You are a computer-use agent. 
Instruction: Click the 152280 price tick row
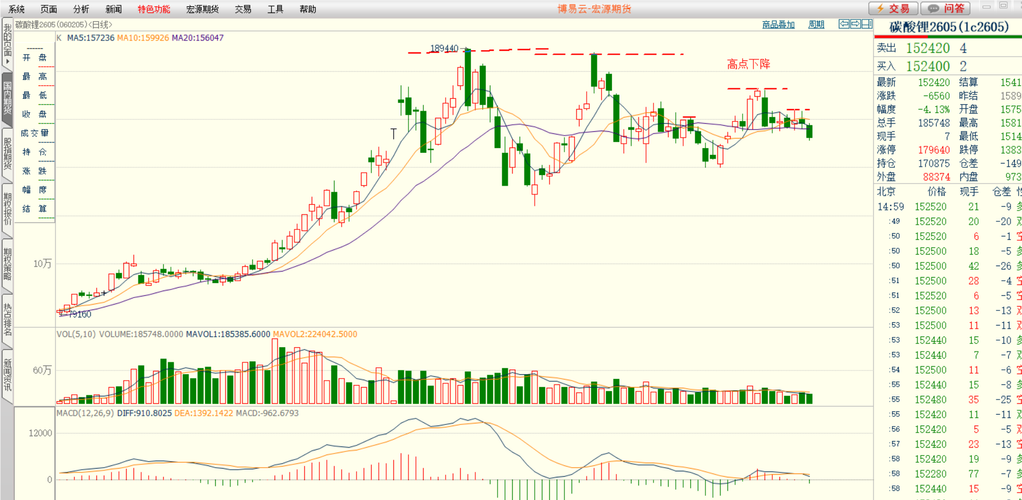click(948, 474)
